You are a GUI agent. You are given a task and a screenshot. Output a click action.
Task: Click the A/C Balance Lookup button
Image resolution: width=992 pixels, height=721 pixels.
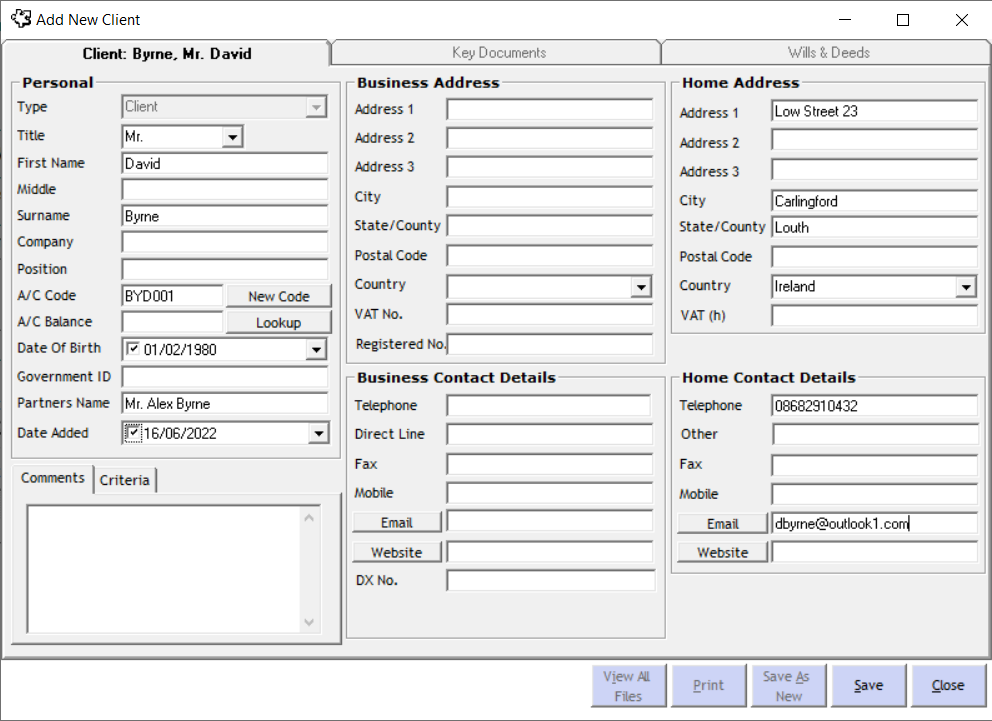click(x=278, y=323)
